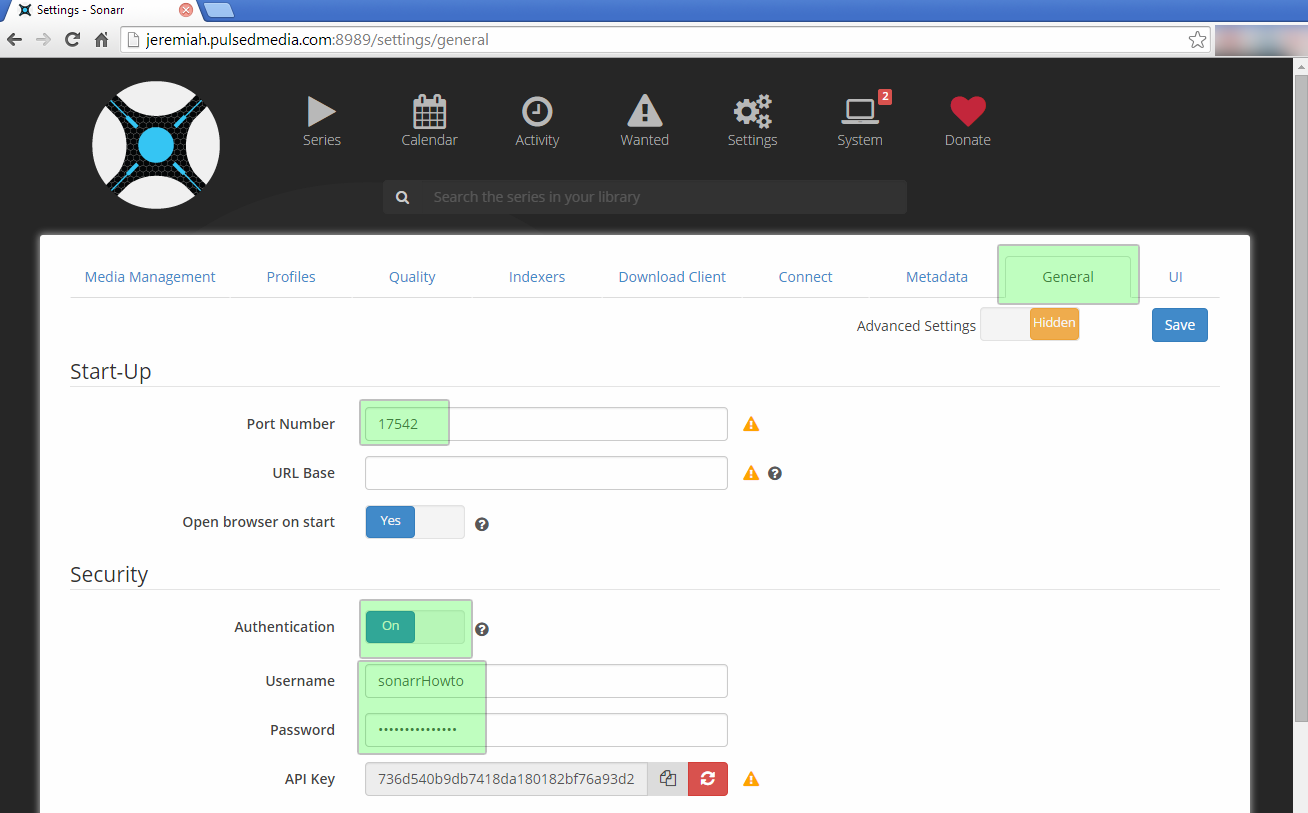
Task: Open the Calendar icon in navigation
Action: click(x=429, y=112)
